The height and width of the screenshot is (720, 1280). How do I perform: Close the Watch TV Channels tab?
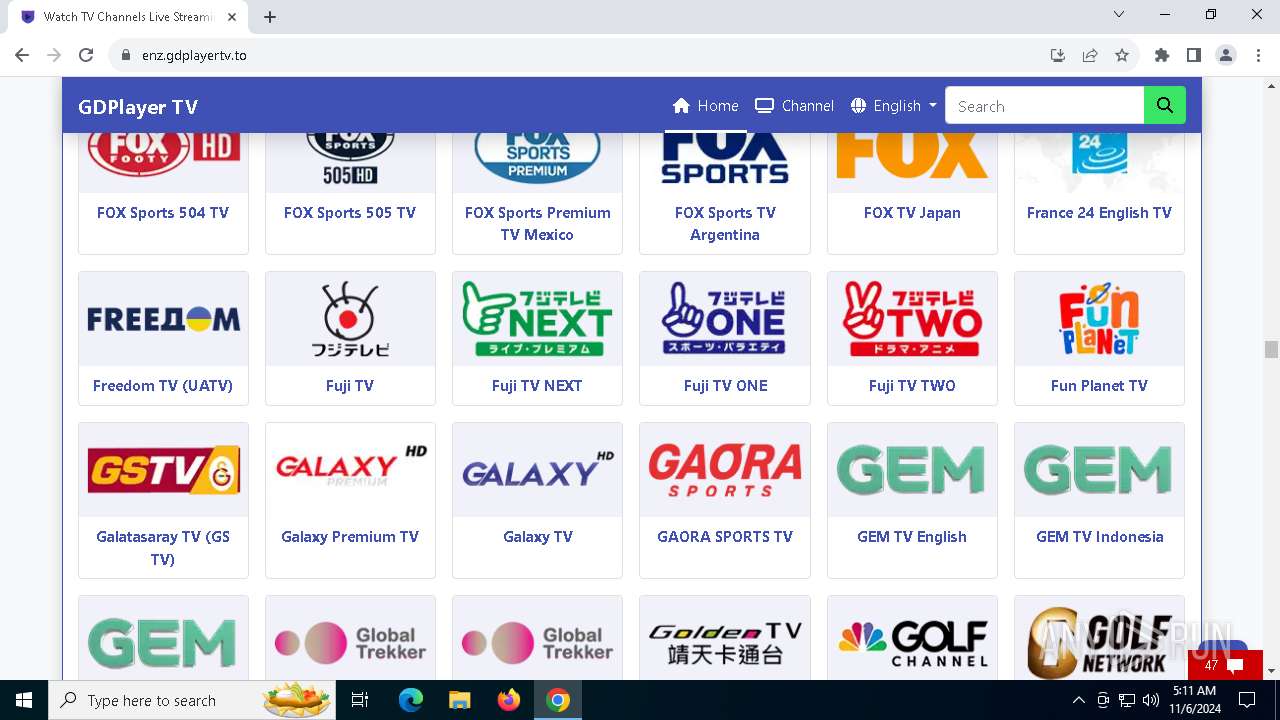(x=232, y=17)
